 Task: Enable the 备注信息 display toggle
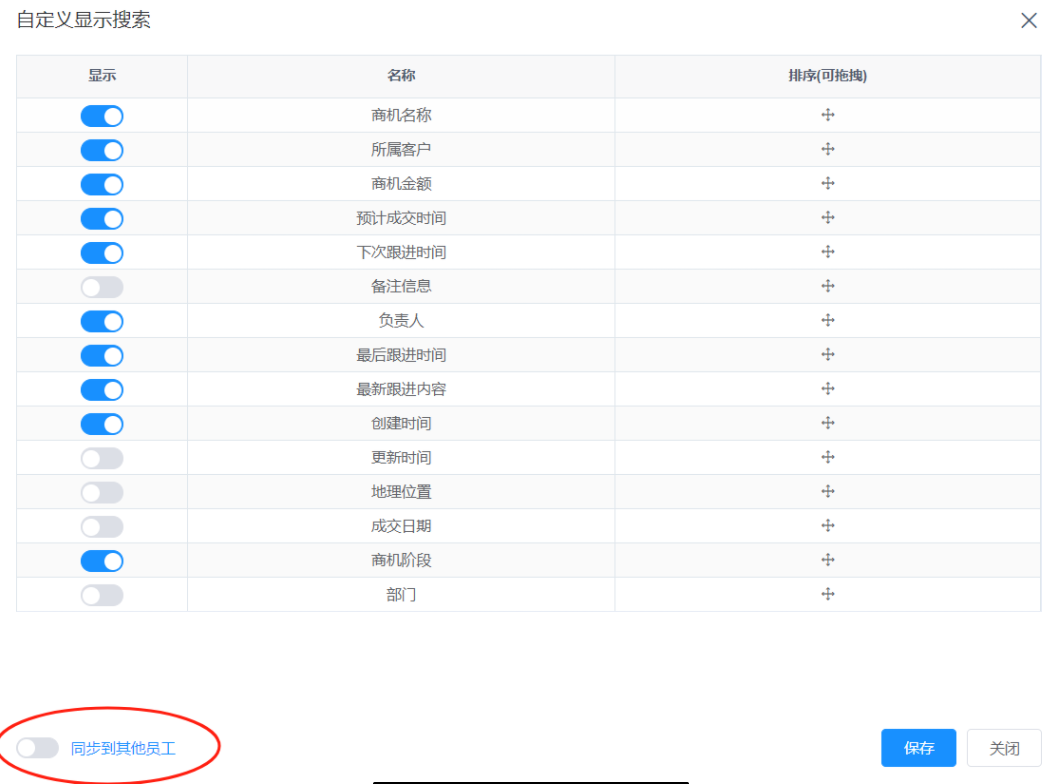[x=101, y=286]
